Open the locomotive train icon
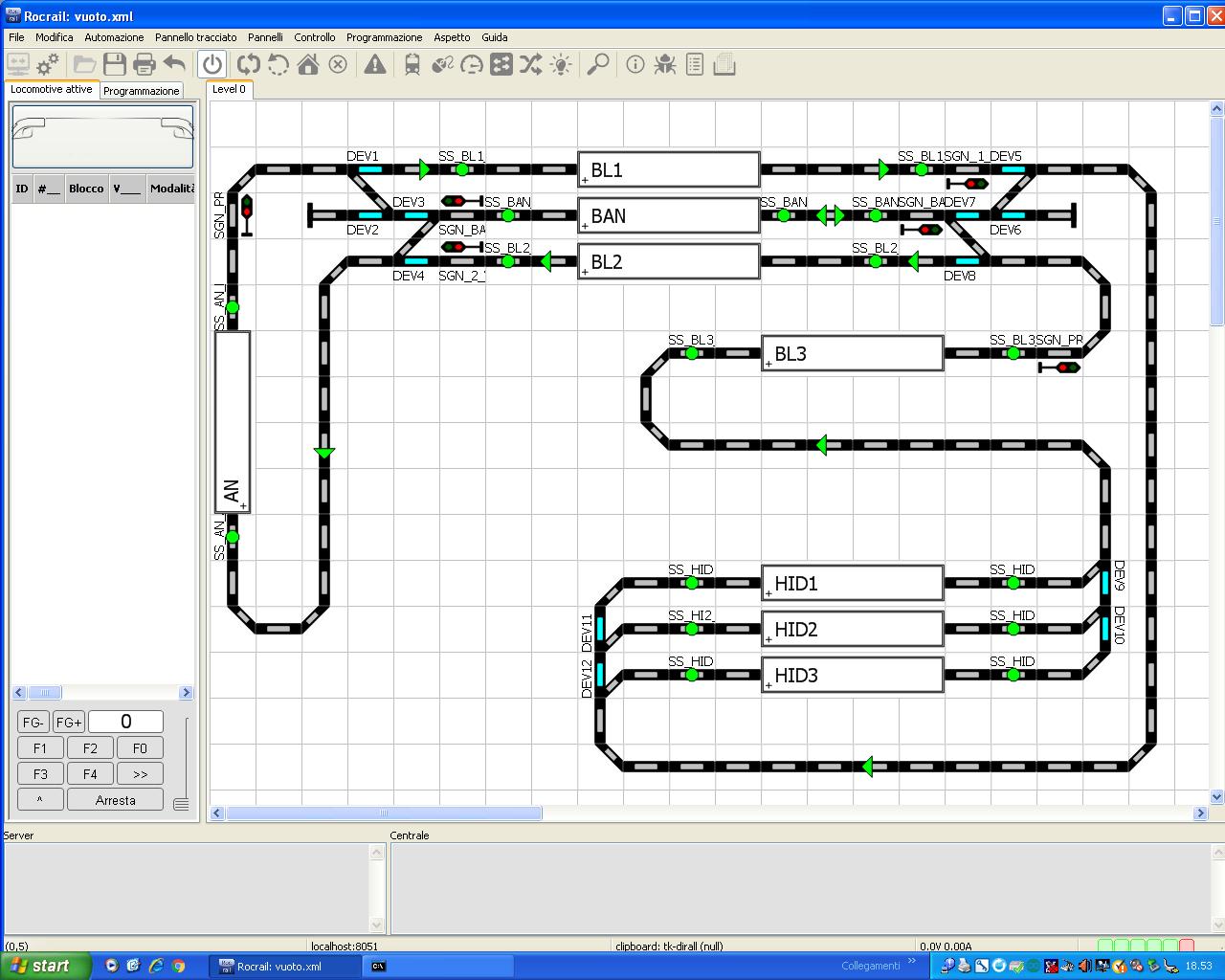1225x980 pixels. pos(412,64)
